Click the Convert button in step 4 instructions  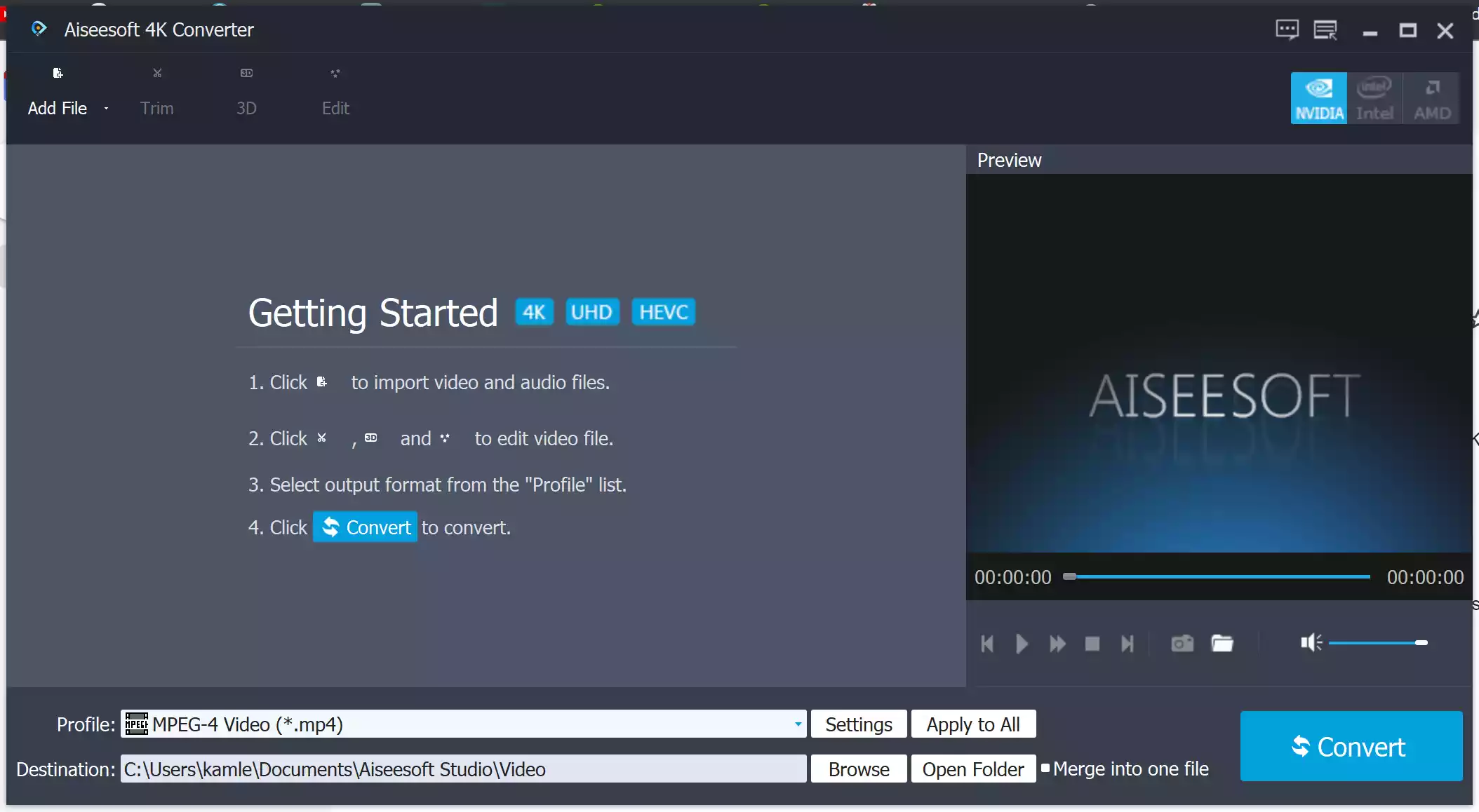pyautogui.click(x=365, y=527)
